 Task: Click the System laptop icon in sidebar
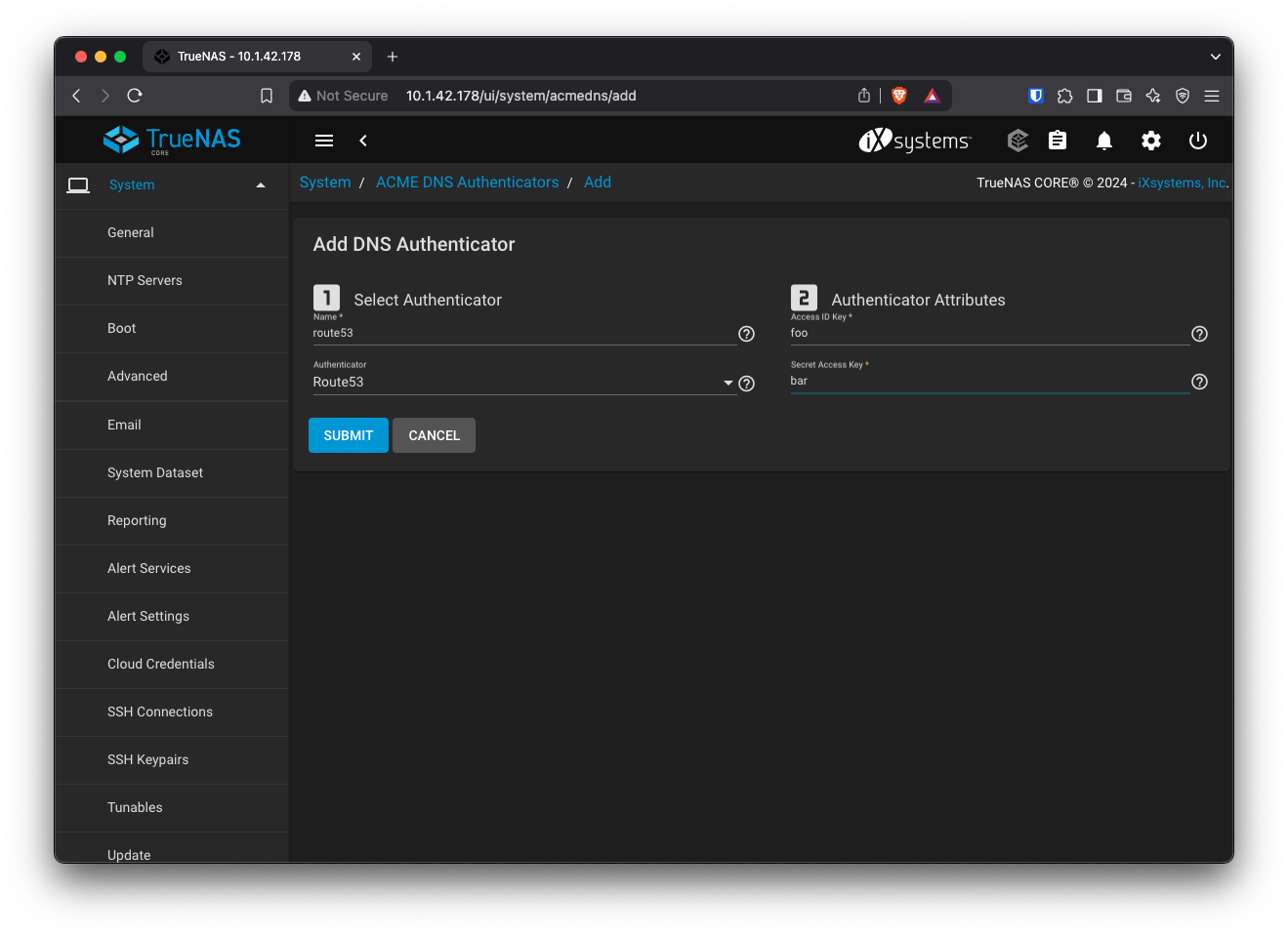pos(78,185)
